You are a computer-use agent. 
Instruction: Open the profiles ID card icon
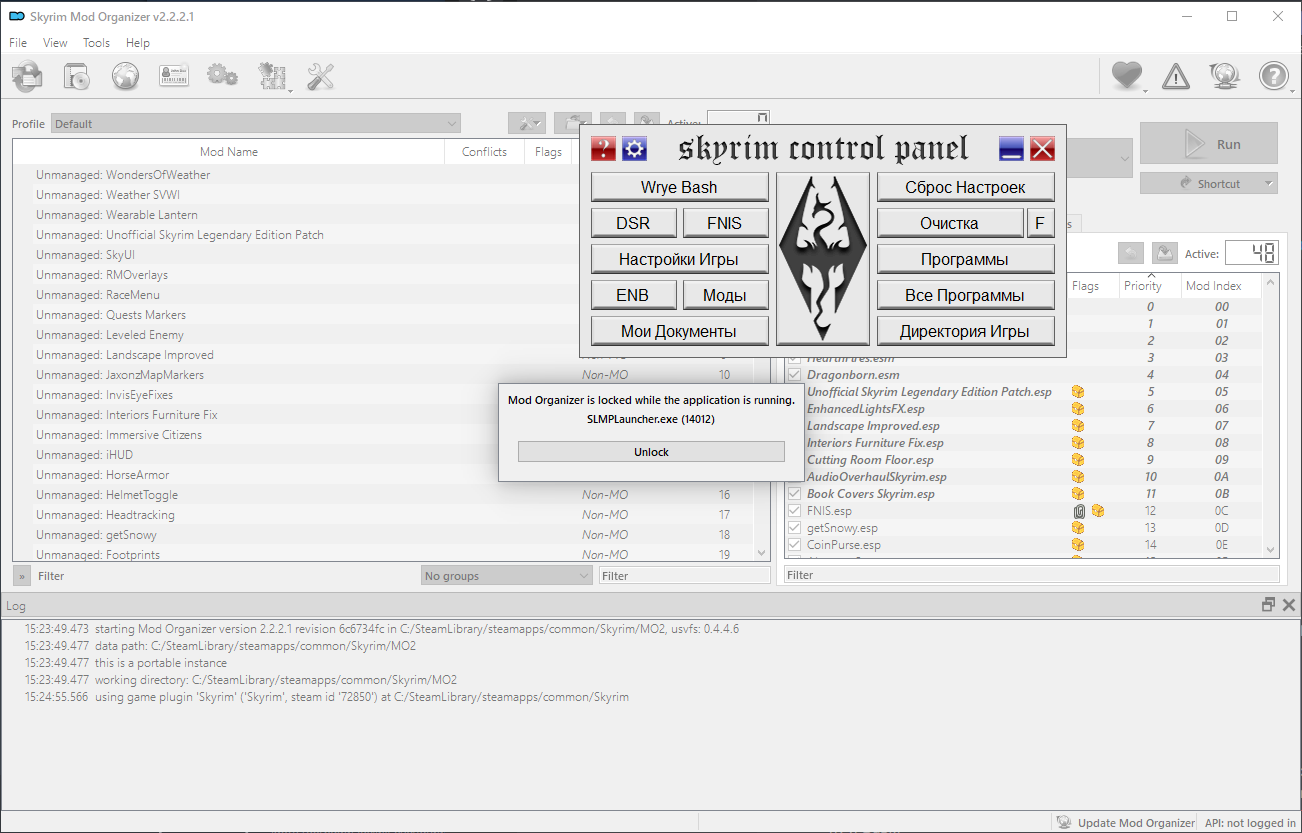click(174, 76)
